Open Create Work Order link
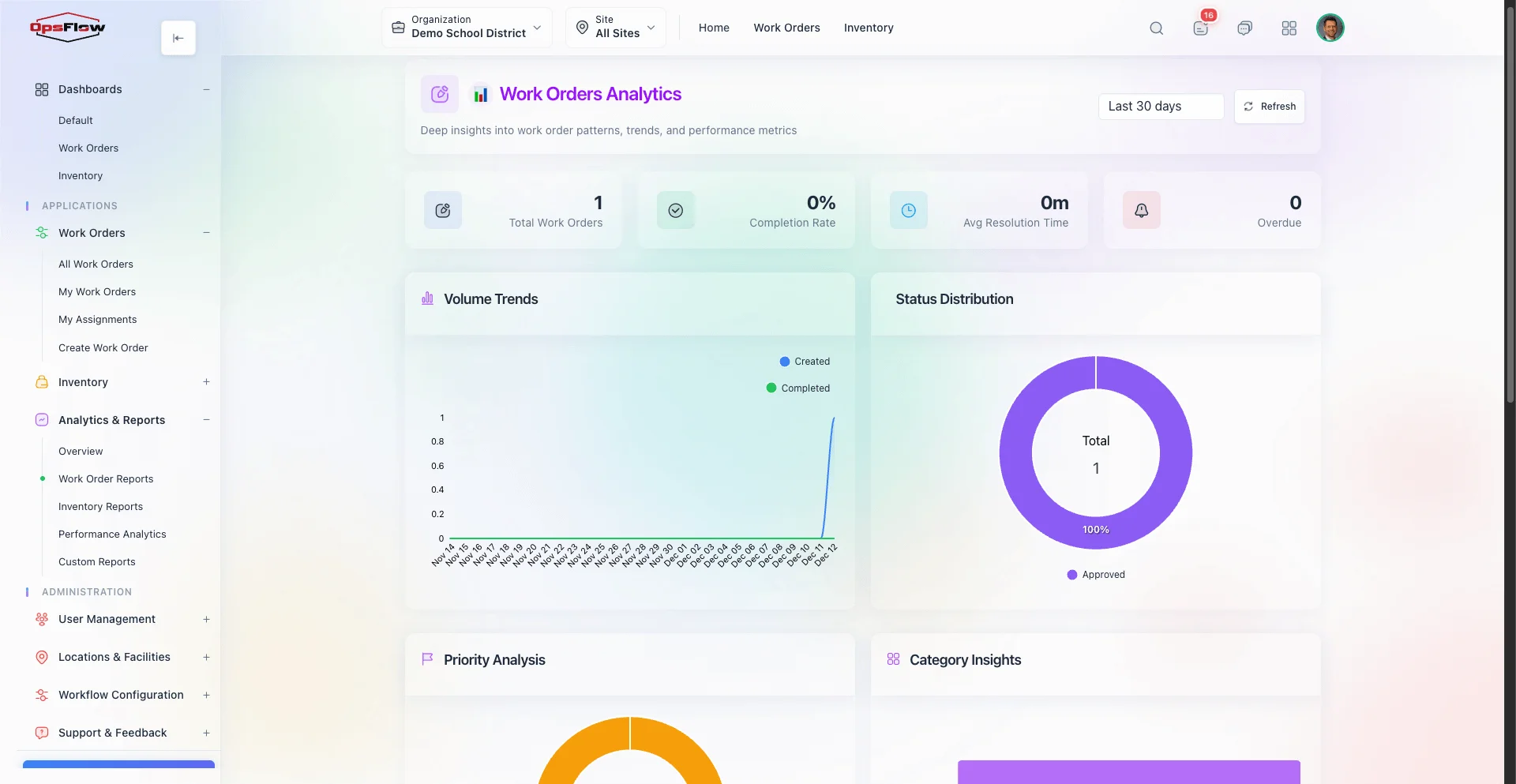The height and width of the screenshot is (784, 1516). (x=103, y=347)
